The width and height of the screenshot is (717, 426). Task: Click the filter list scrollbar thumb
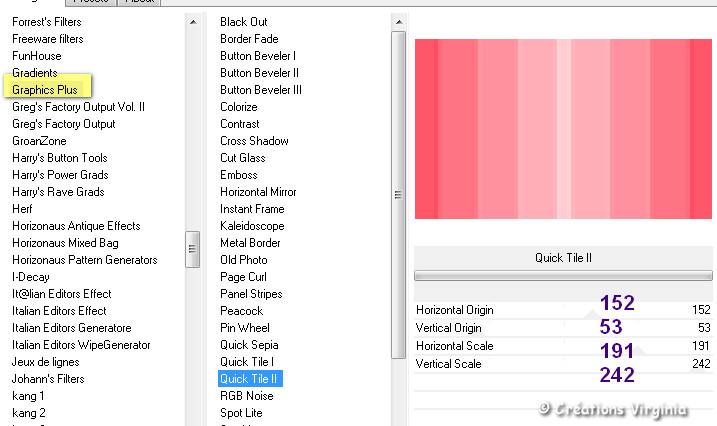pyautogui.click(x=398, y=195)
